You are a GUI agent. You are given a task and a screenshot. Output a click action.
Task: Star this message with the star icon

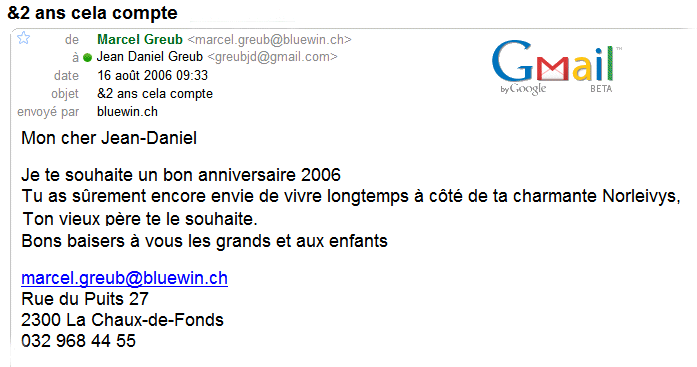[24, 38]
